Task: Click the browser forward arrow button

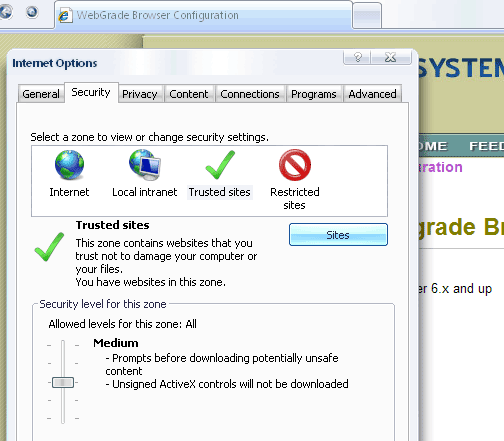Action: point(32,12)
